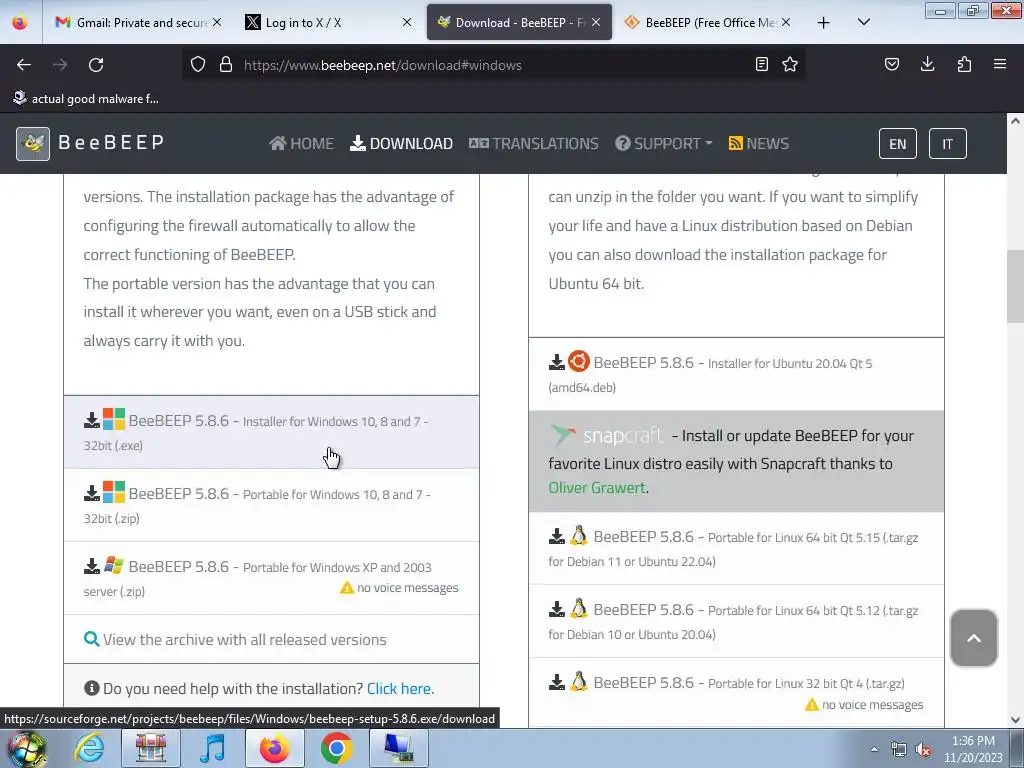Click the muted volume tray icon
This screenshot has height=768, width=1024.
point(923,750)
